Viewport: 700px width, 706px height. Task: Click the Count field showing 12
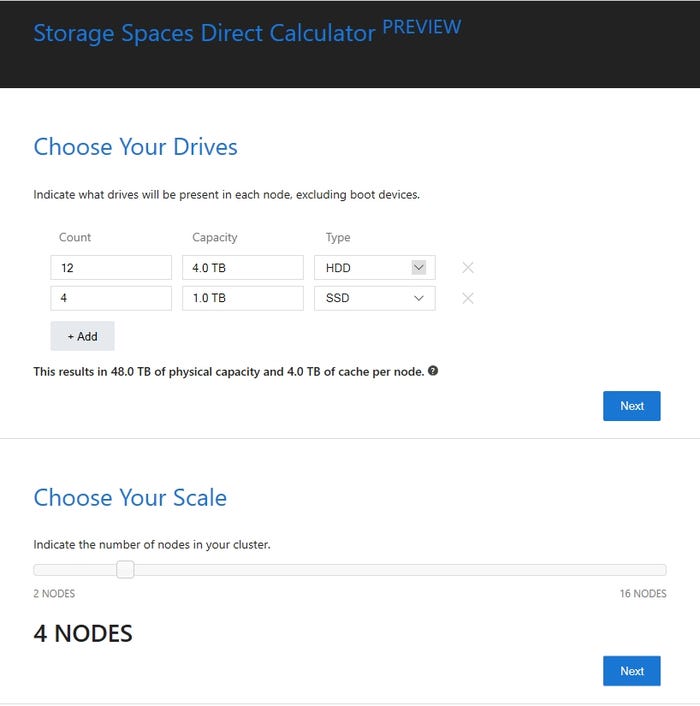[111, 268]
